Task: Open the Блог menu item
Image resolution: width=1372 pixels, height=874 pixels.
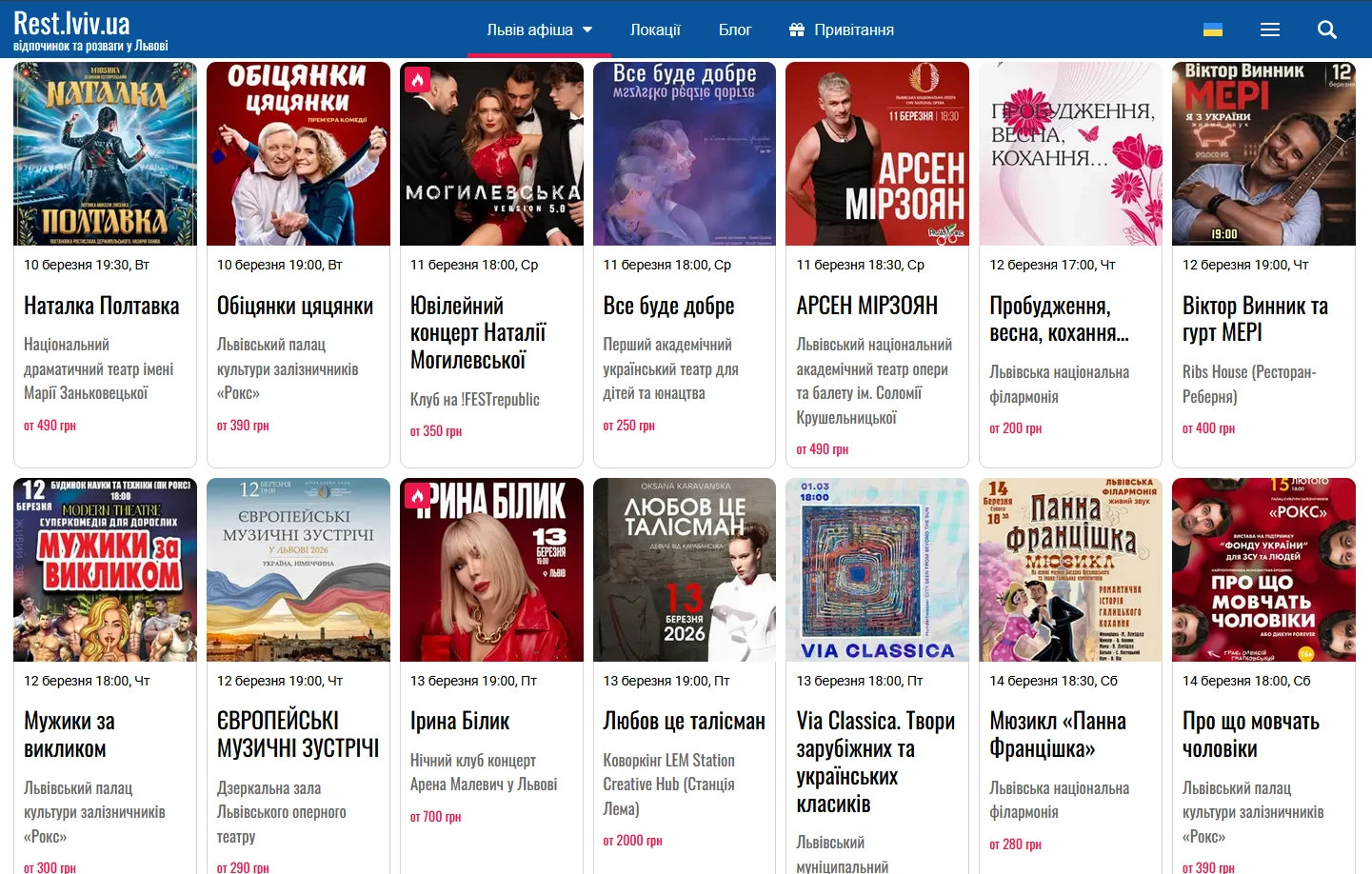Action: pos(735,30)
